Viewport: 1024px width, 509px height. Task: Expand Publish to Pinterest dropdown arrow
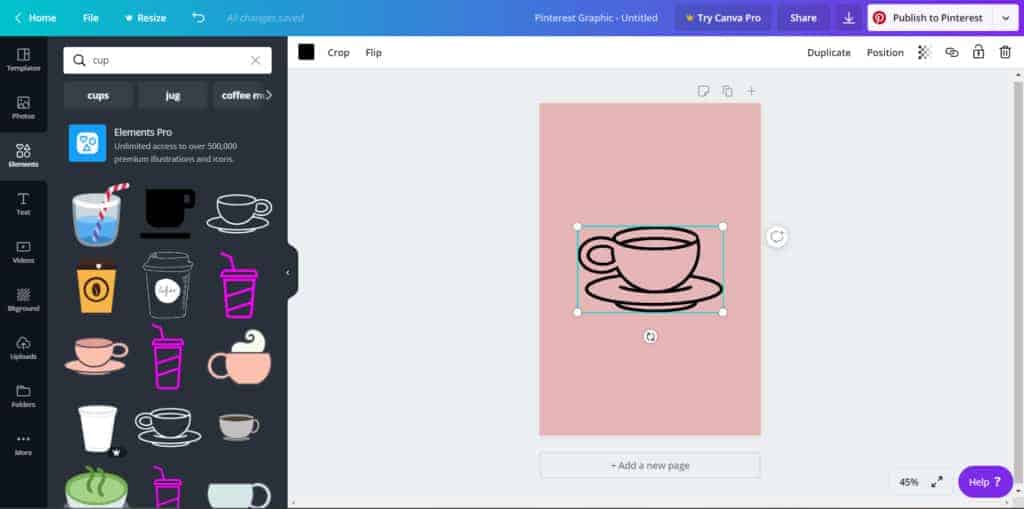point(1005,18)
